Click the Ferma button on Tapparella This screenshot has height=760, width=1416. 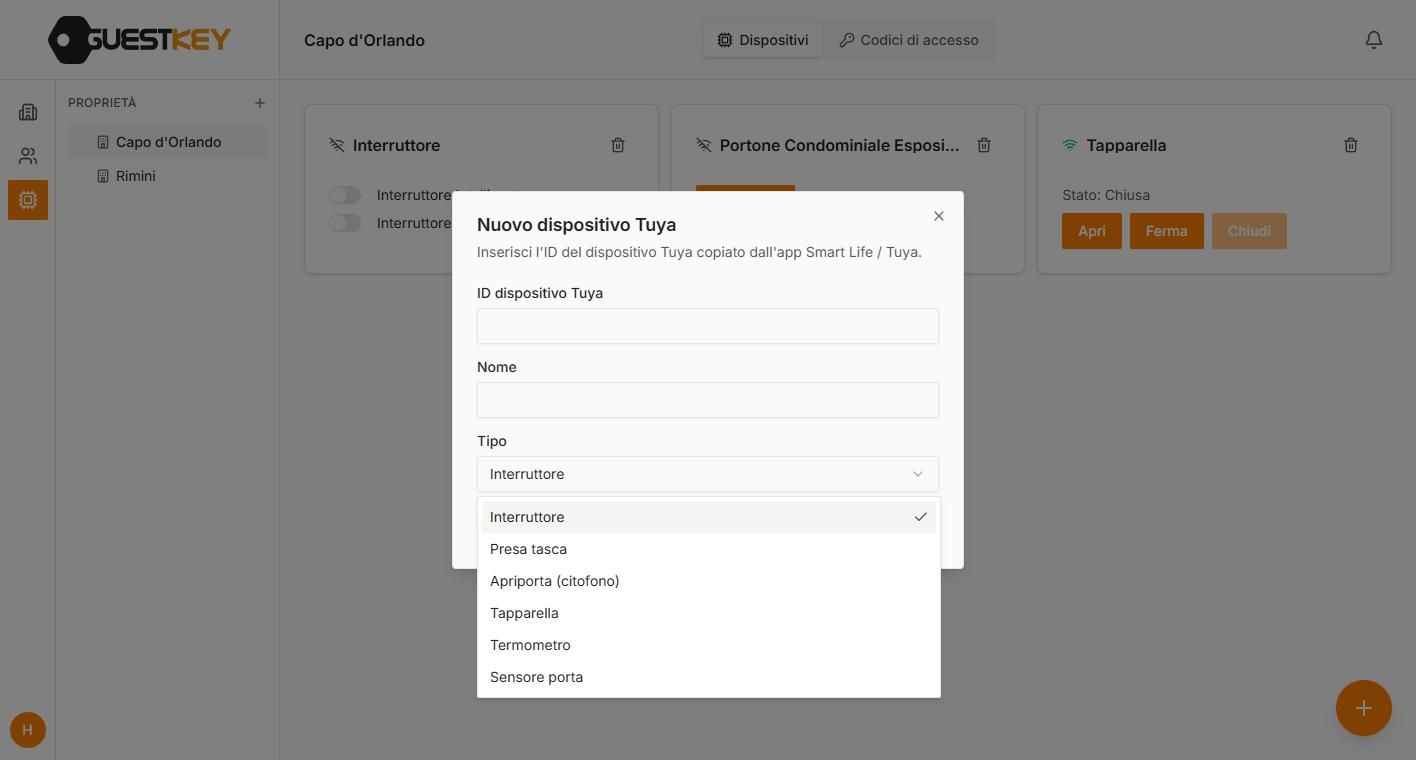click(x=1167, y=231)
